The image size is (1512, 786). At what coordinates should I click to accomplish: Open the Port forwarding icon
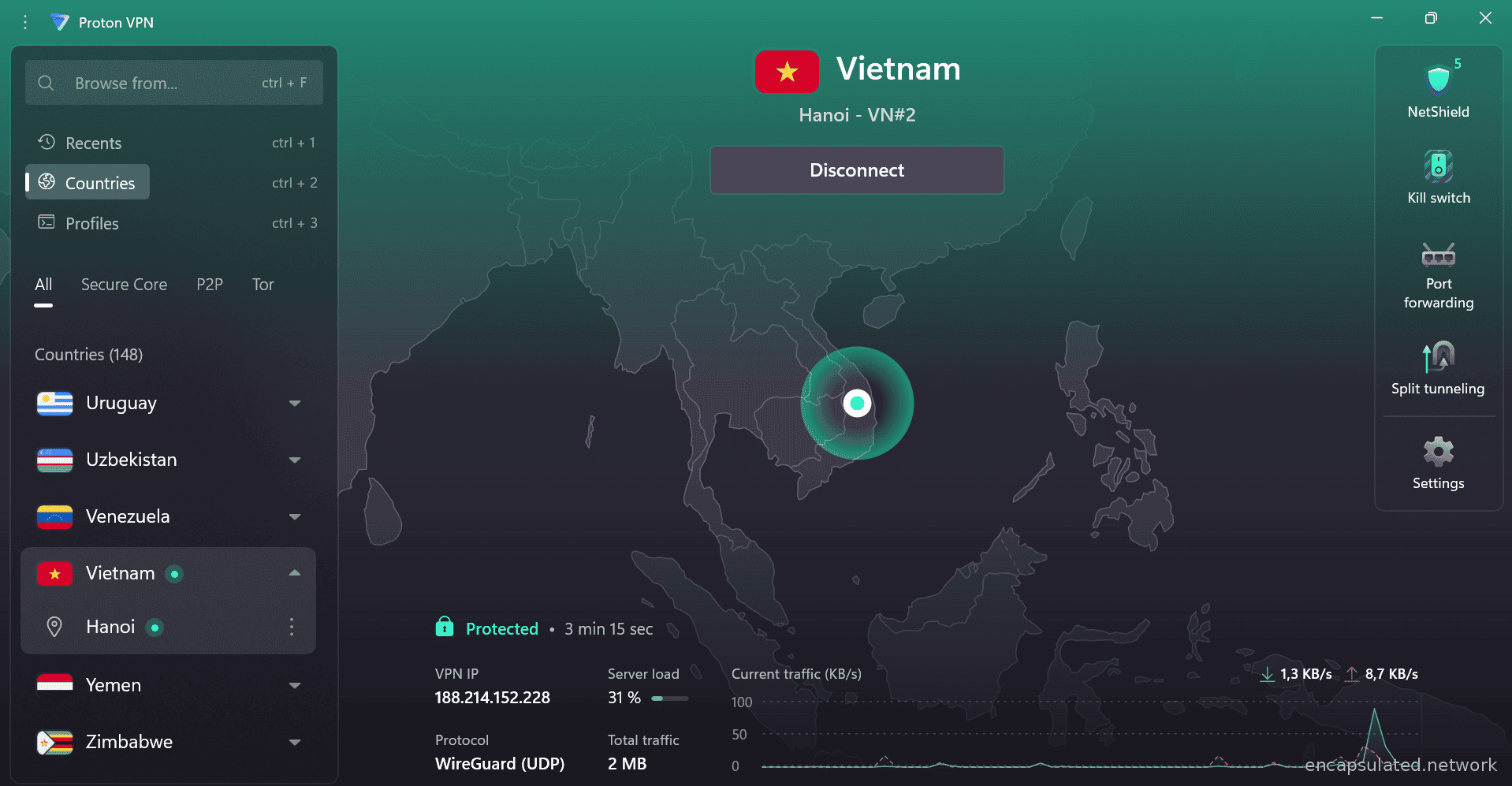coord(1438,254)
